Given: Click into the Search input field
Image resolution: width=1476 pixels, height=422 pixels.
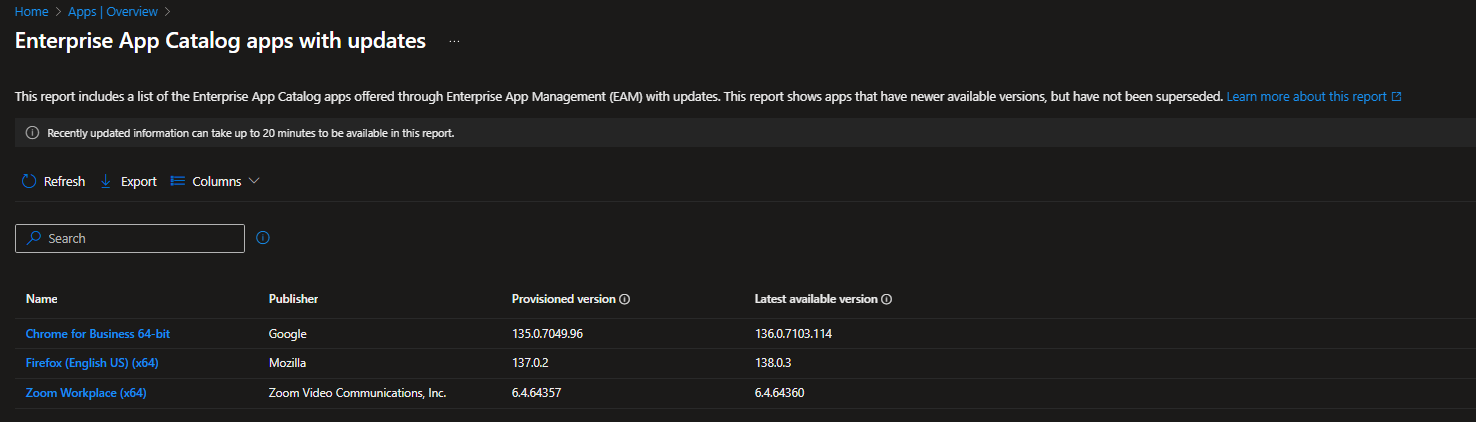Looking at the screenshot, I should (x=130, y=238).
